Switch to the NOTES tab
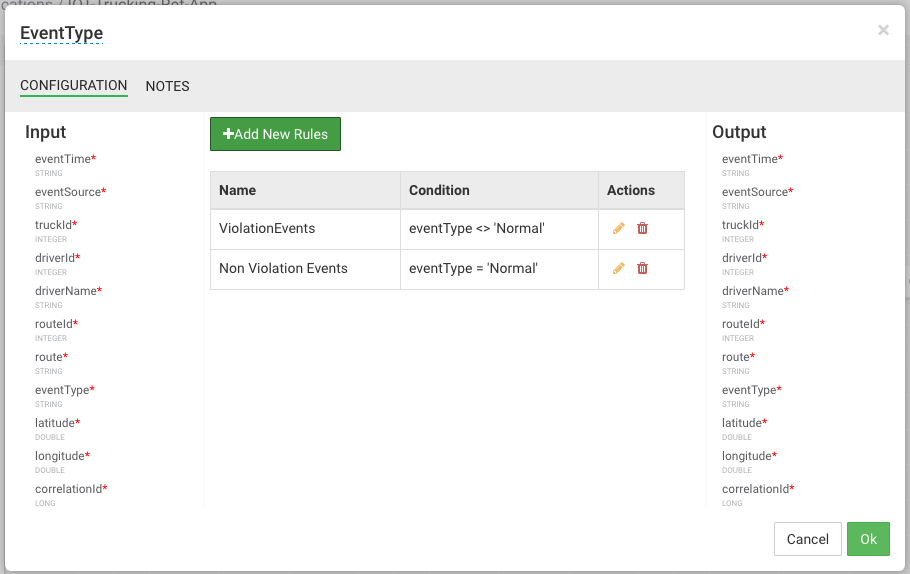This screenshot has height=574, width=910. (x=167, y=86)
